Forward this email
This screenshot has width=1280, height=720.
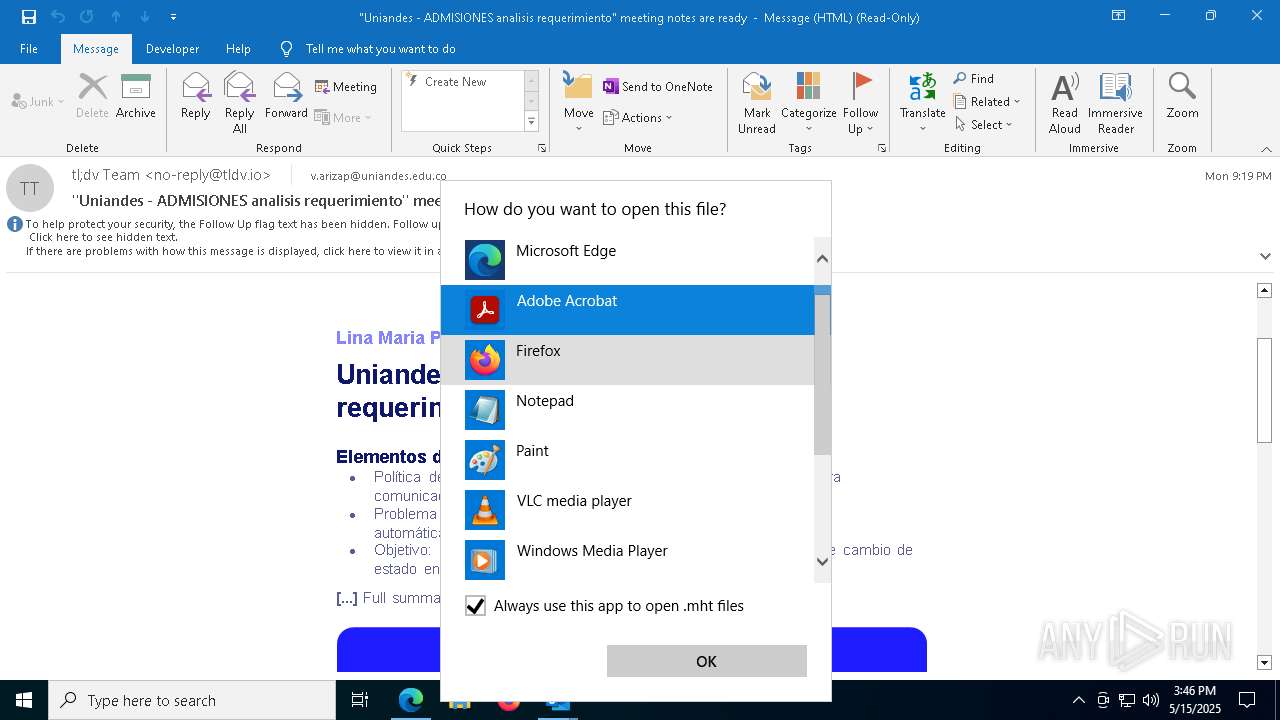[x=286, y=96]
